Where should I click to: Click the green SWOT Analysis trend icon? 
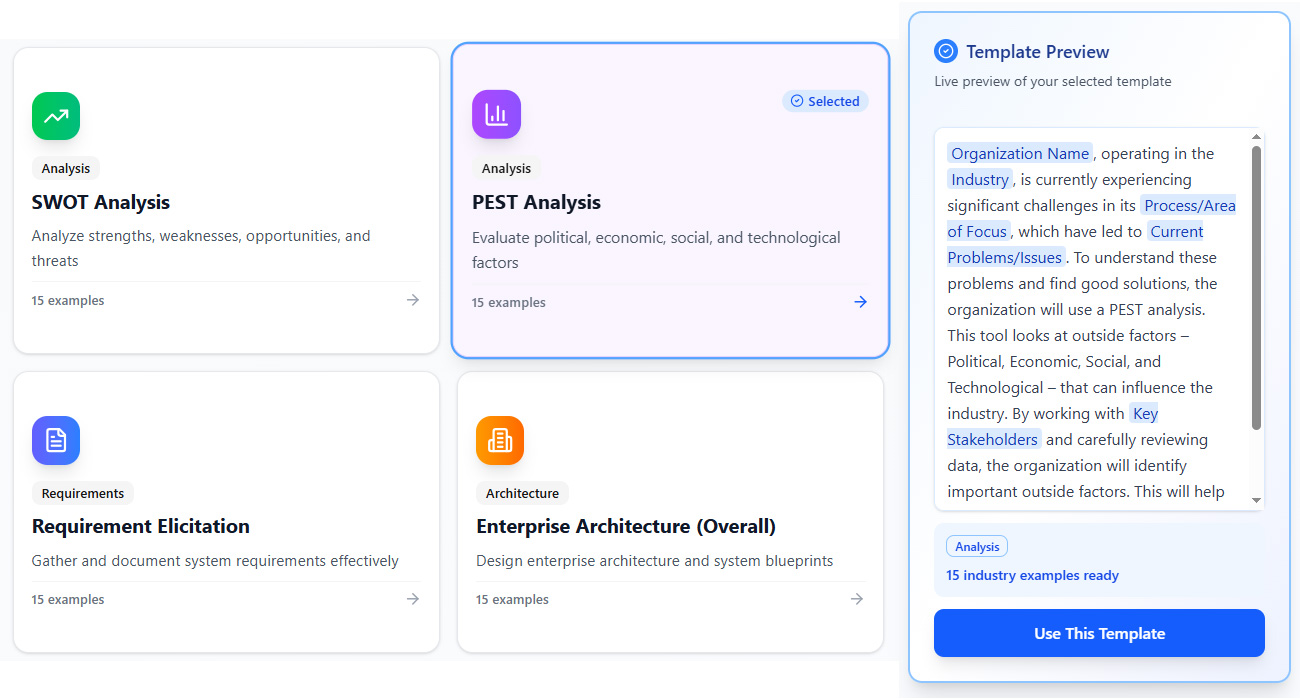tap(56, 116)
